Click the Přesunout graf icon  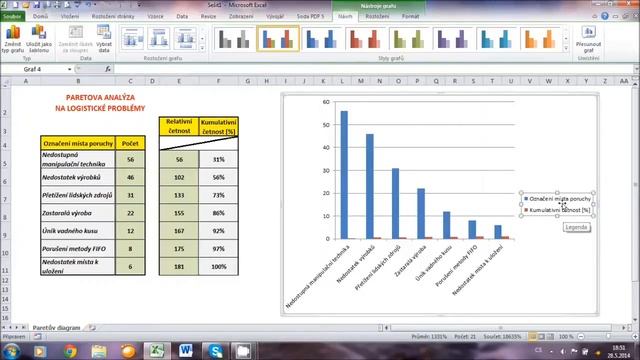[x=588, y=39]
